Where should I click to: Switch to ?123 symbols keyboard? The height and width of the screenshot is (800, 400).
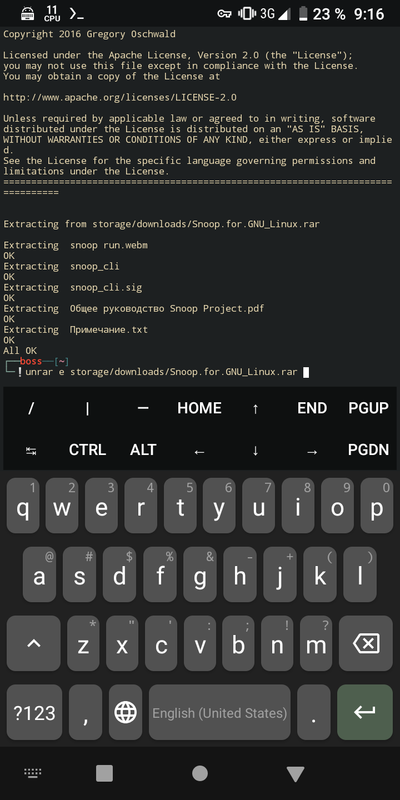coord(35,712)
